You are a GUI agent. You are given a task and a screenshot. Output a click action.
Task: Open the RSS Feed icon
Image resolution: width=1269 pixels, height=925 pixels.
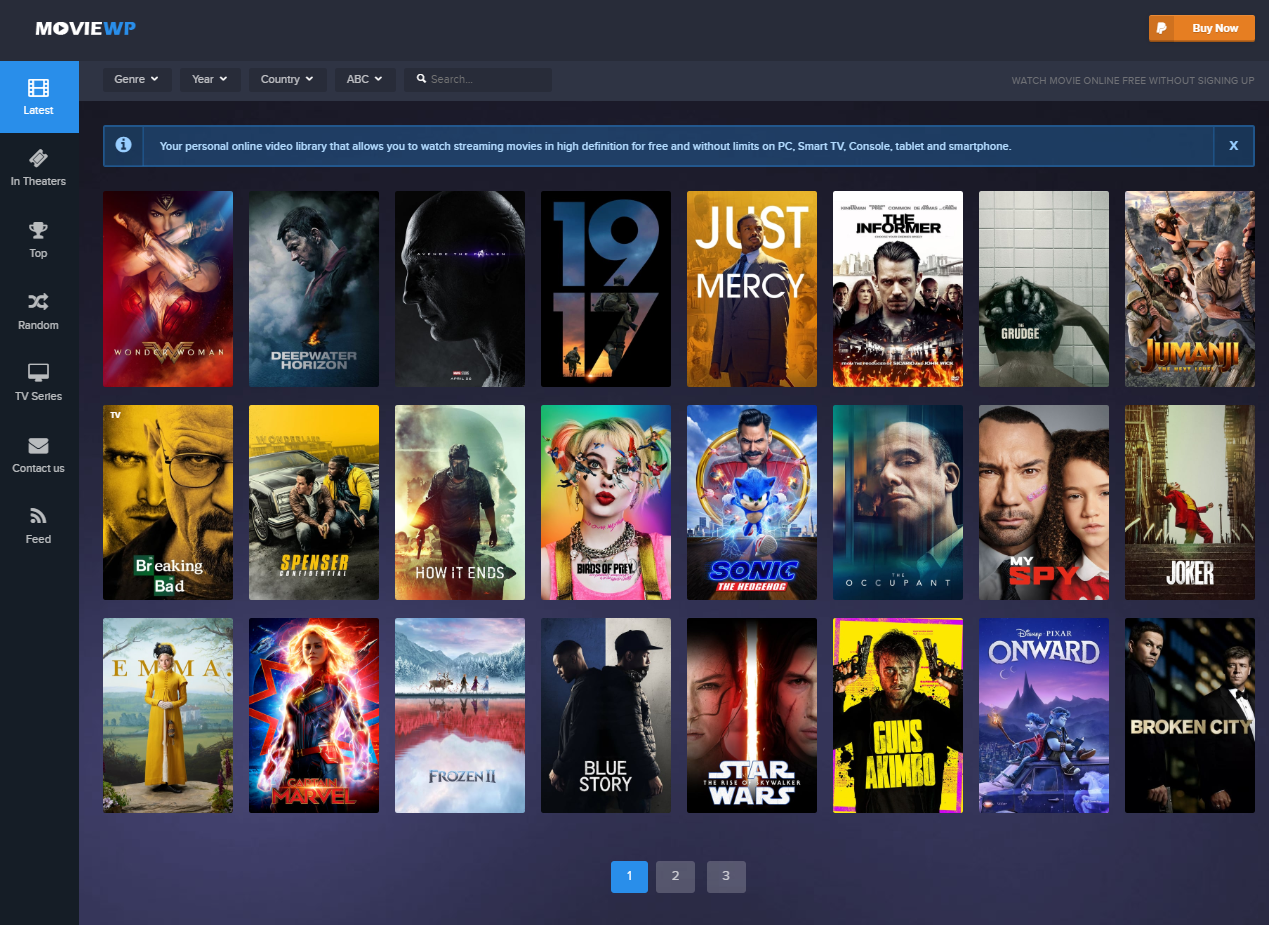click(38, 516)
